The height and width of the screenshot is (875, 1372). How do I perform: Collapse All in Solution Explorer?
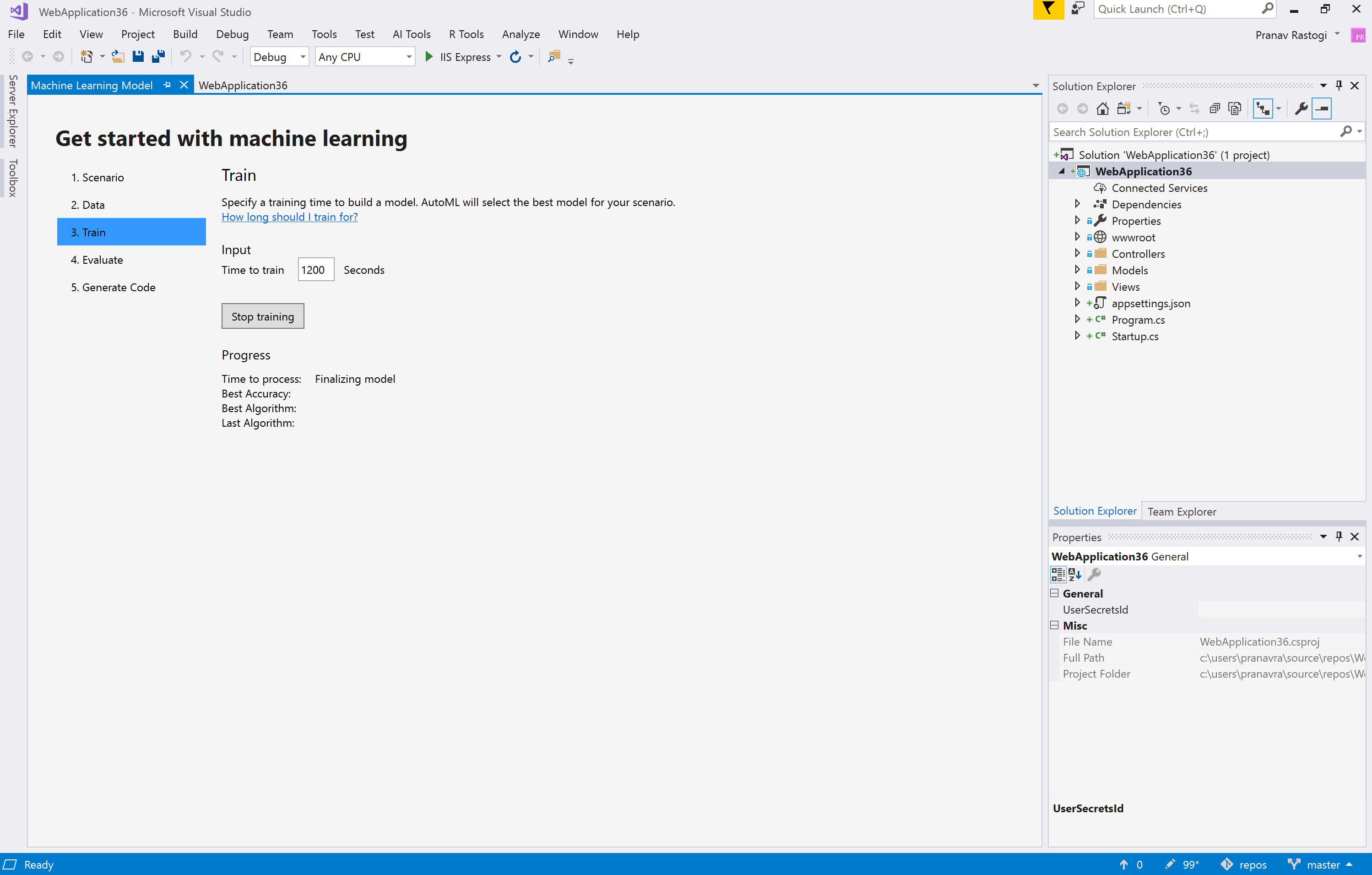[x=1215, y=109]
